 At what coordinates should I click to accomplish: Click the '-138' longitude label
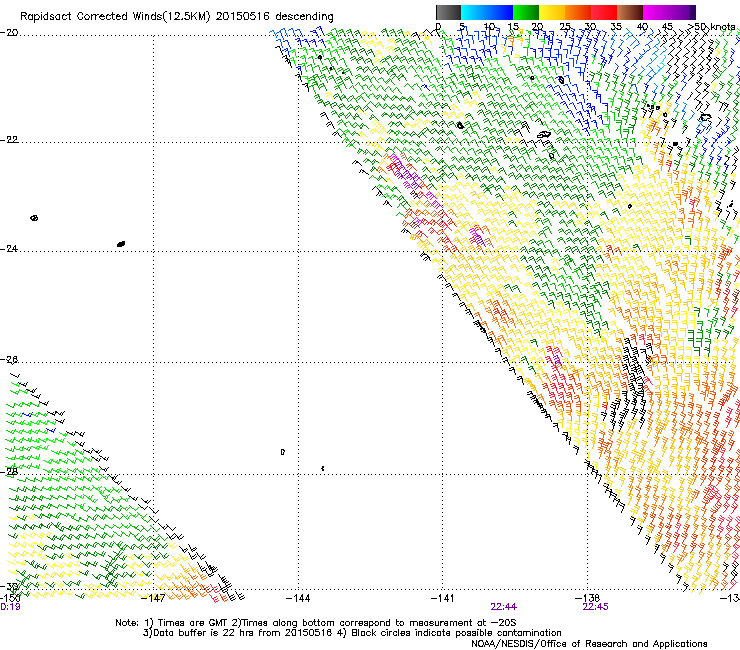(587, 598)
